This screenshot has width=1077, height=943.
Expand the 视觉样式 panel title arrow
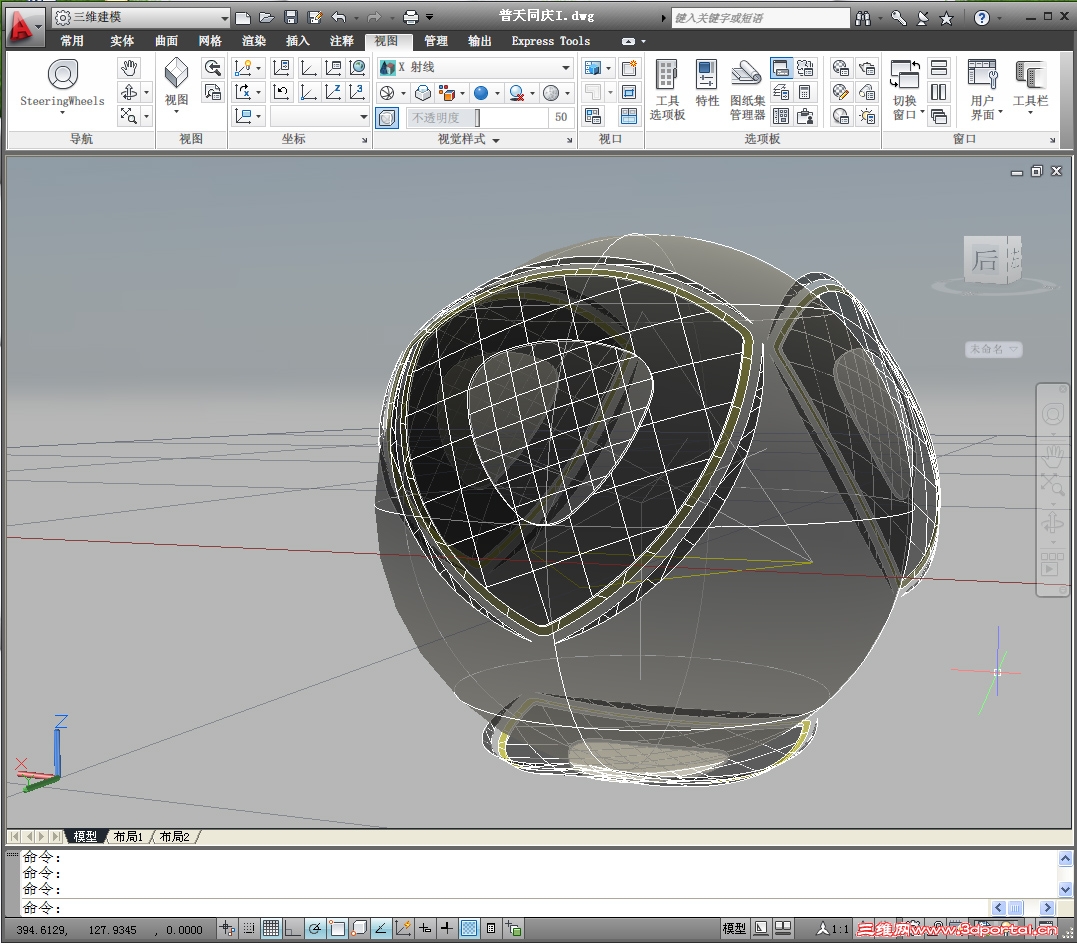coord(495,140)
